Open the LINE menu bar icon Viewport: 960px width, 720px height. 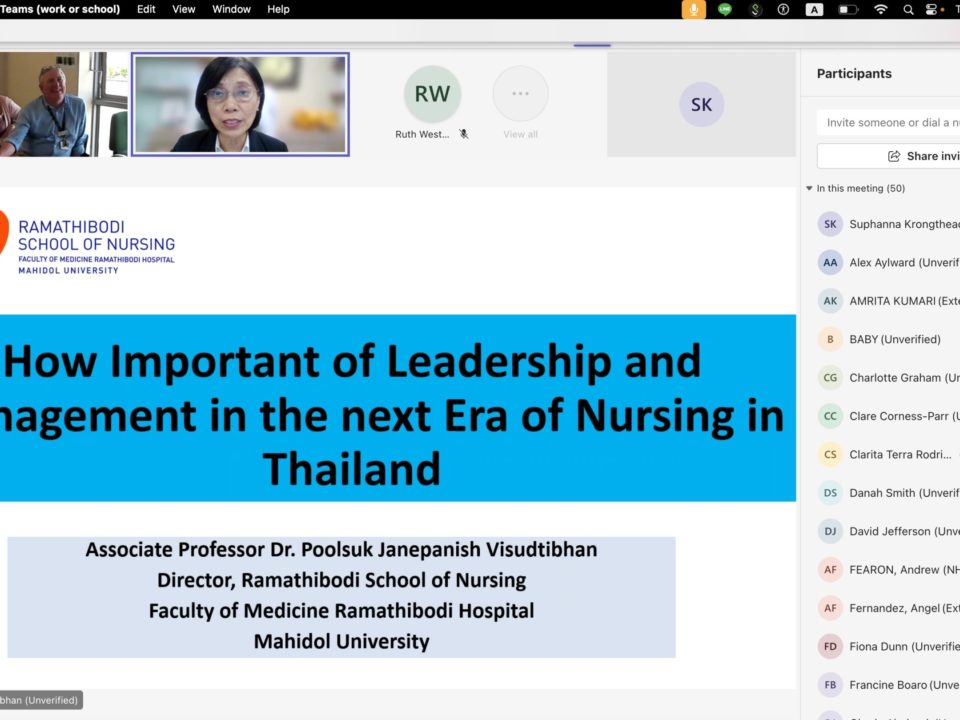(x=725, y=9)
